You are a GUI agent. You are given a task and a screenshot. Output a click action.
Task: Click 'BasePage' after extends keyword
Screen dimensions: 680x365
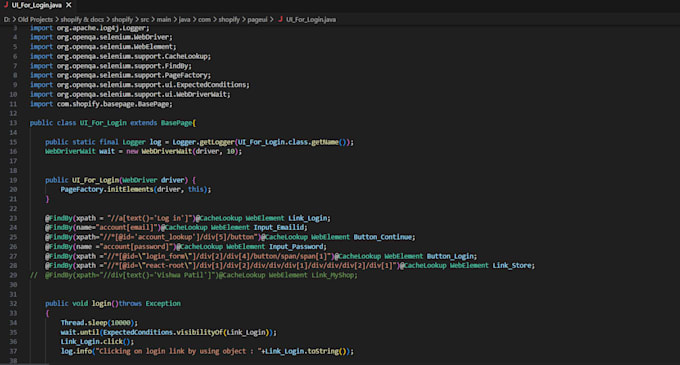pos(177,123)
